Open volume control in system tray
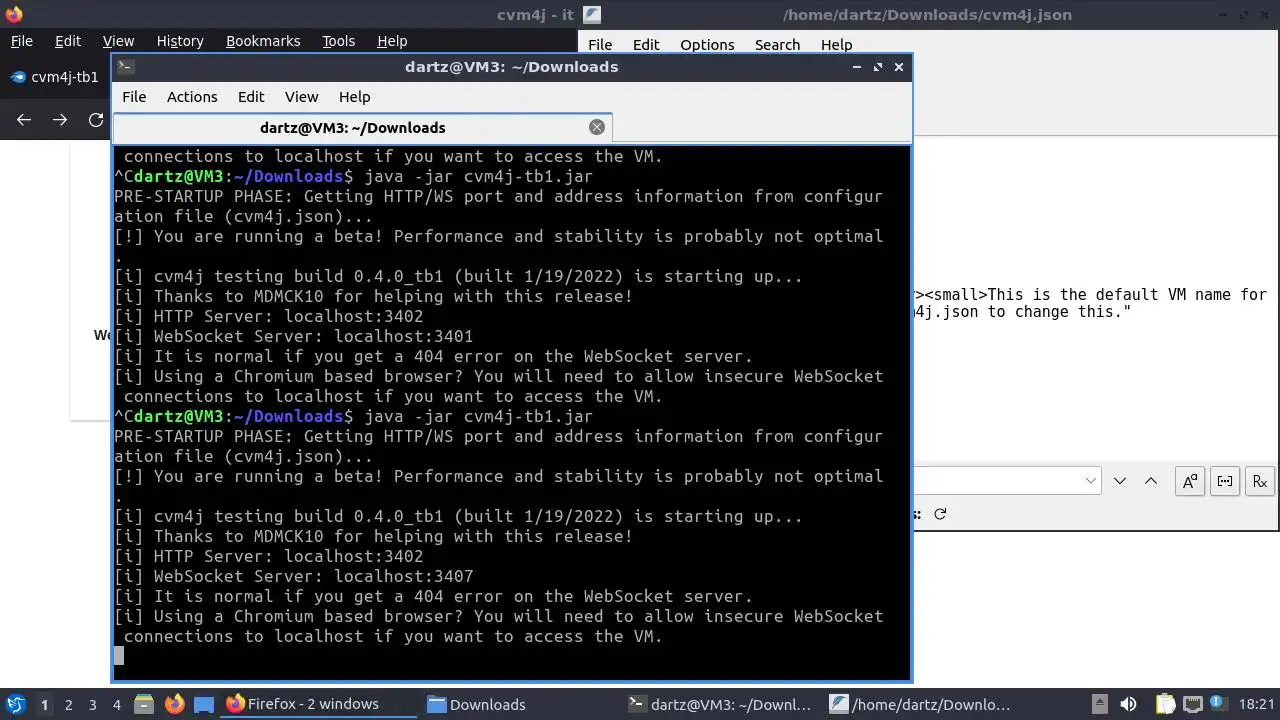 (x=1128, y=704)
